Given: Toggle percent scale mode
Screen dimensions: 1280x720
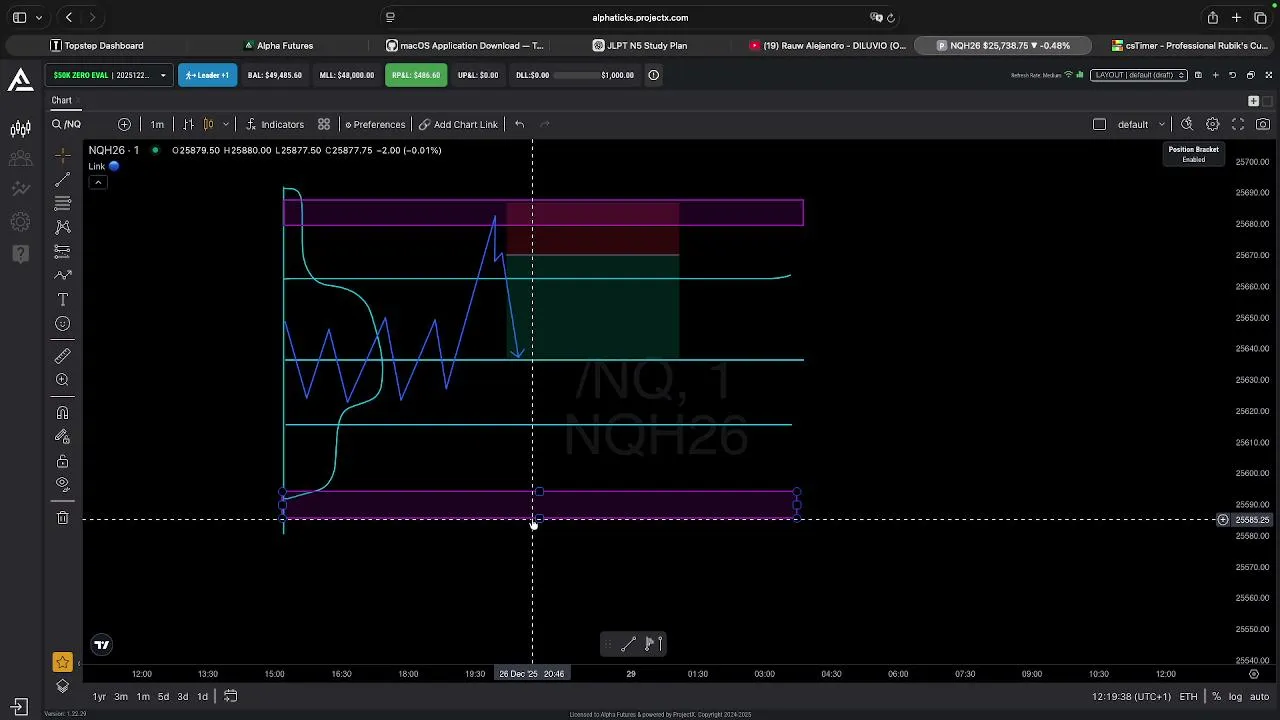Looking at the screenshot, I should 1217,697.
